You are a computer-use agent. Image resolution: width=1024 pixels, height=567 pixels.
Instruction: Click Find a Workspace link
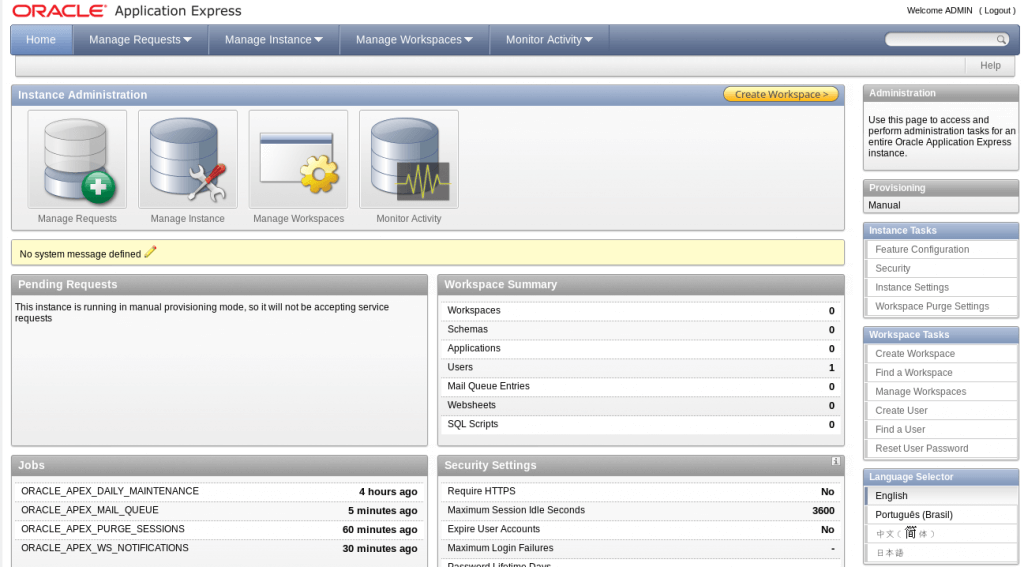tap(913, 372)
